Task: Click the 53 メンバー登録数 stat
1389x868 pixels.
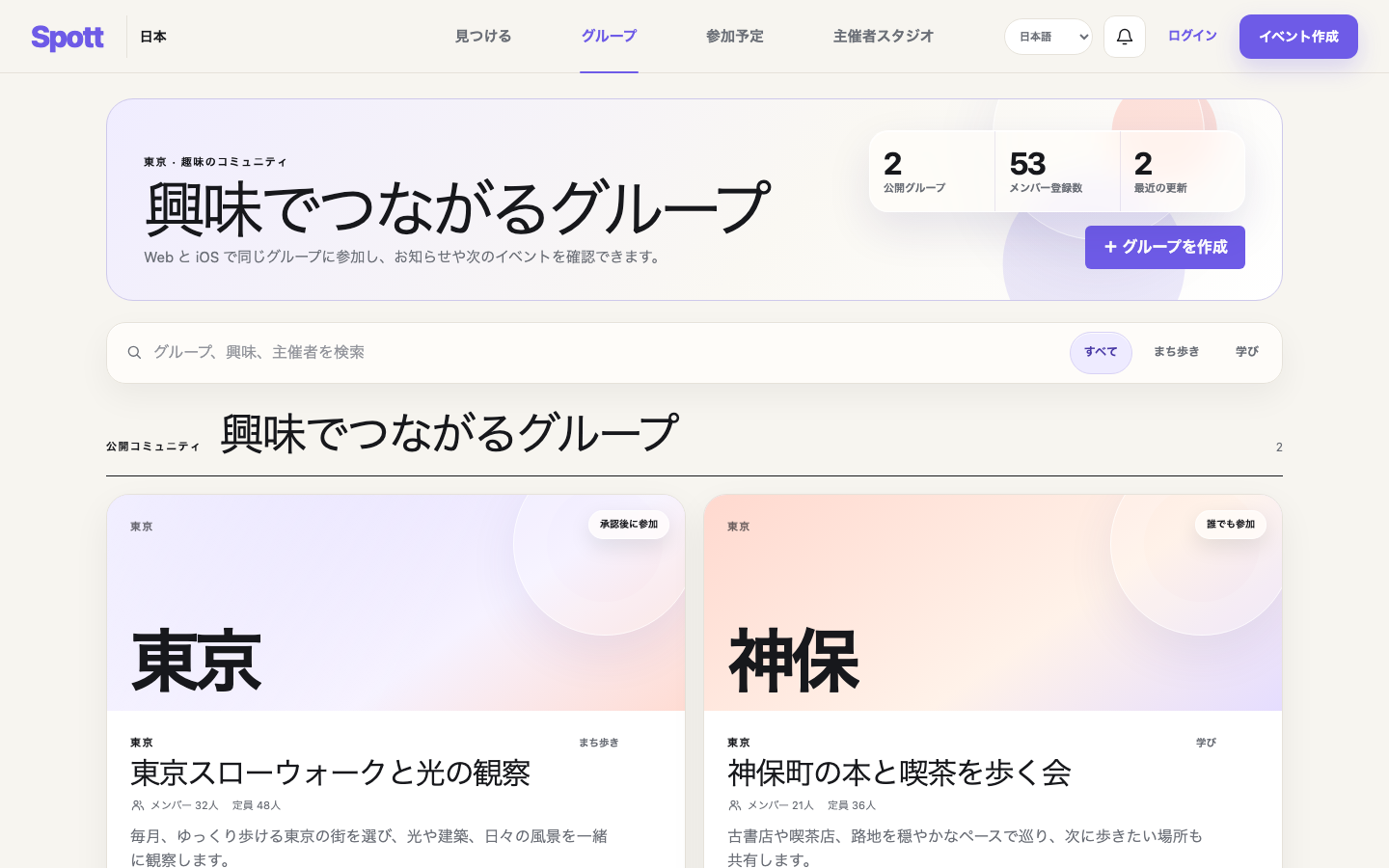Action: pyautogui.click(x=1057, y=172)
